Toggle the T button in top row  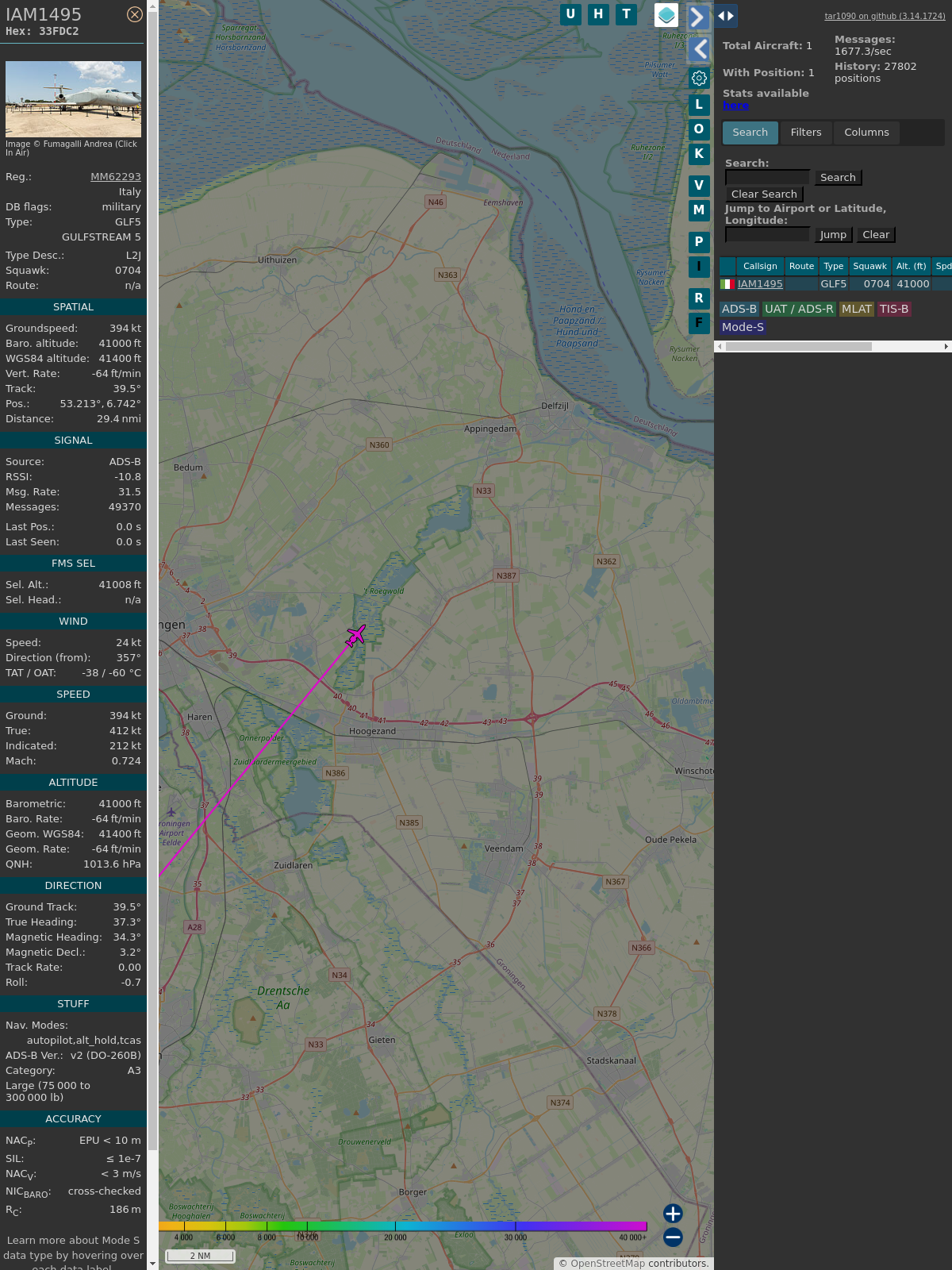[x=626, y=14]
